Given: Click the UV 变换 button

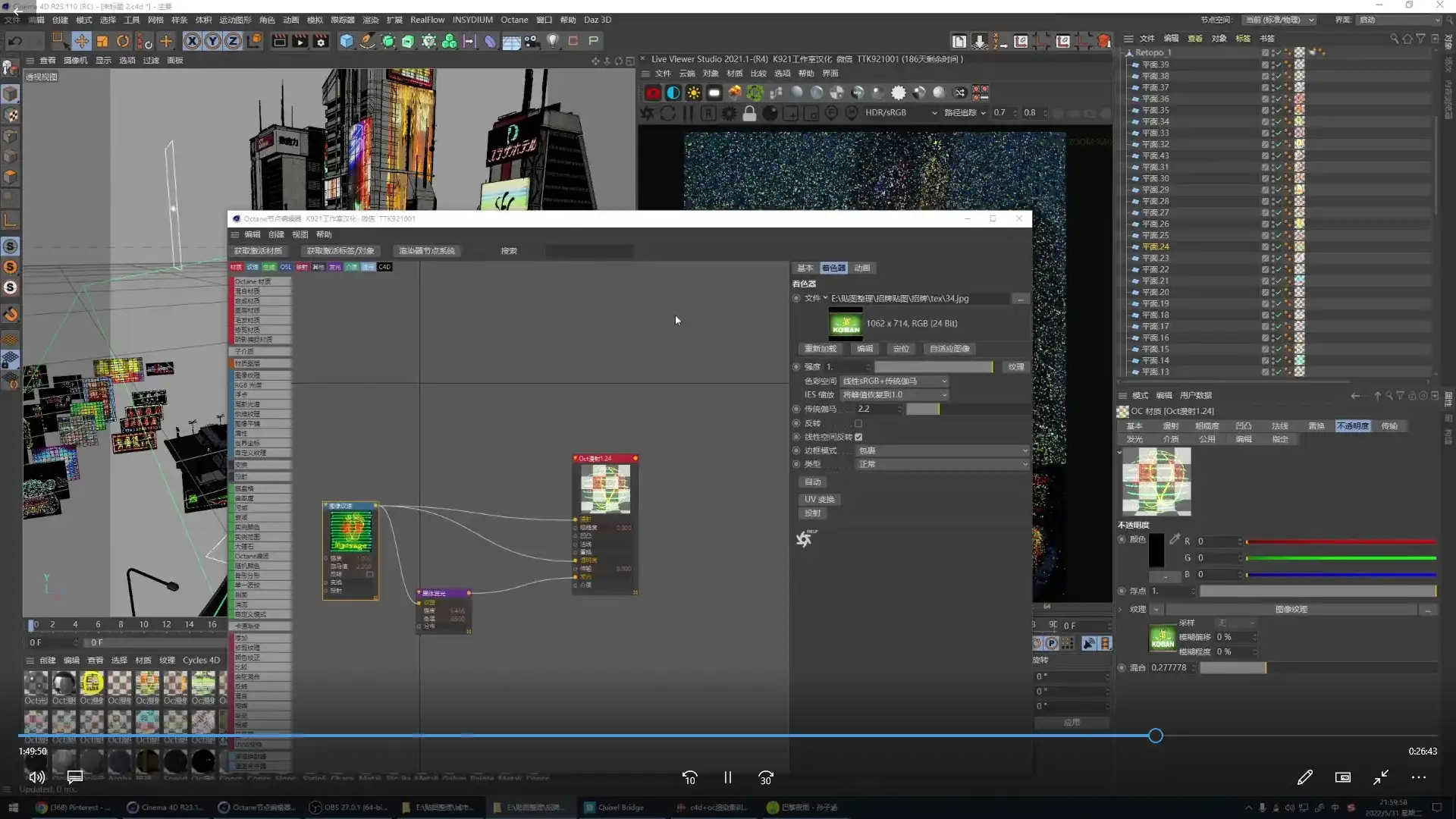Looking at the screenshot, I should coord(819,499).
